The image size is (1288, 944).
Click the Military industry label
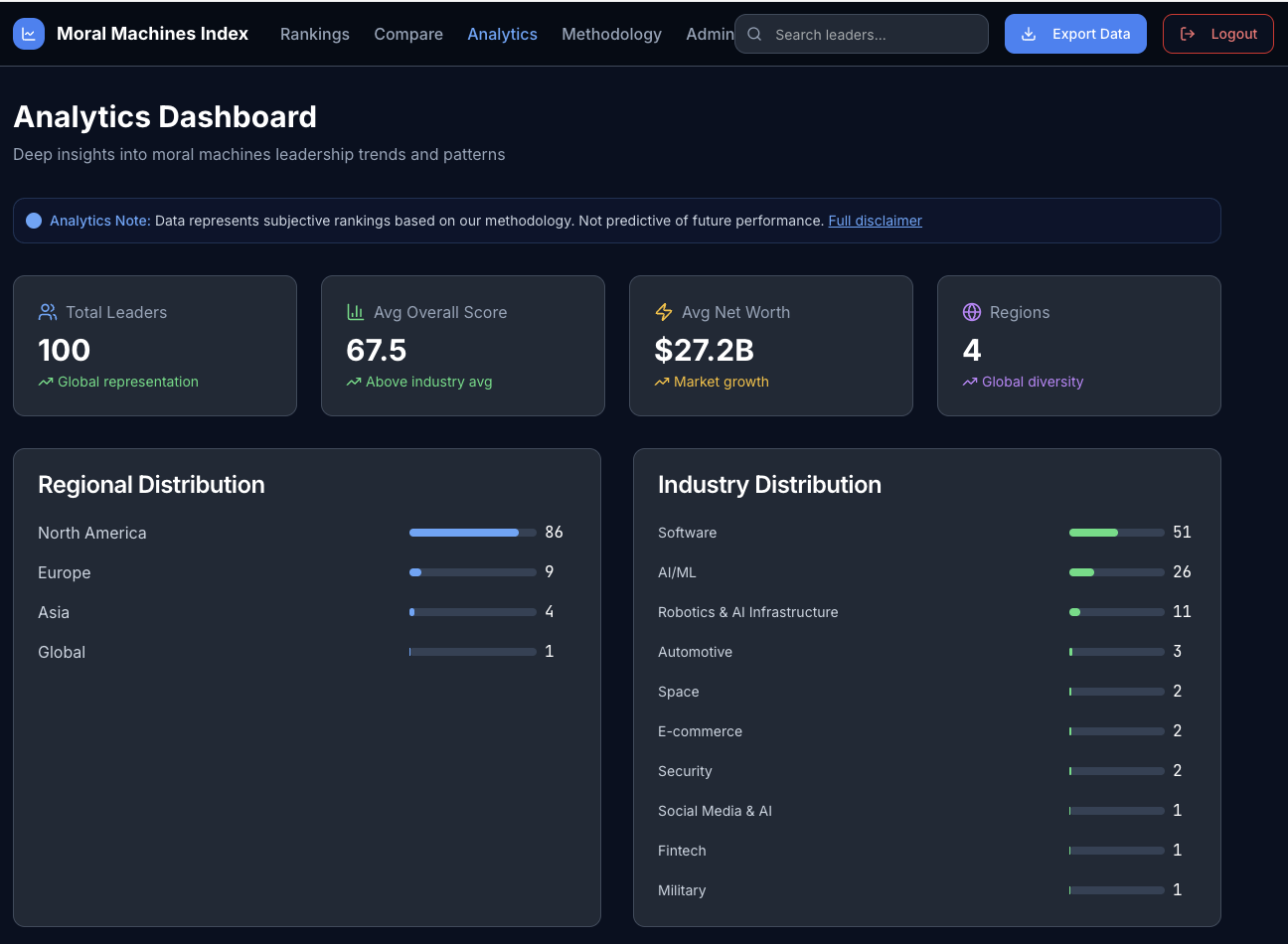point(682,890)
